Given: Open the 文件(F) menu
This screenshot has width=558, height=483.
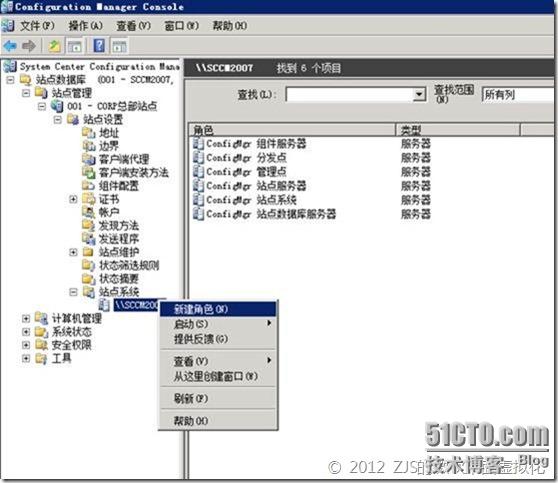Looking at the screenshot, I should [x=37, y=26].
